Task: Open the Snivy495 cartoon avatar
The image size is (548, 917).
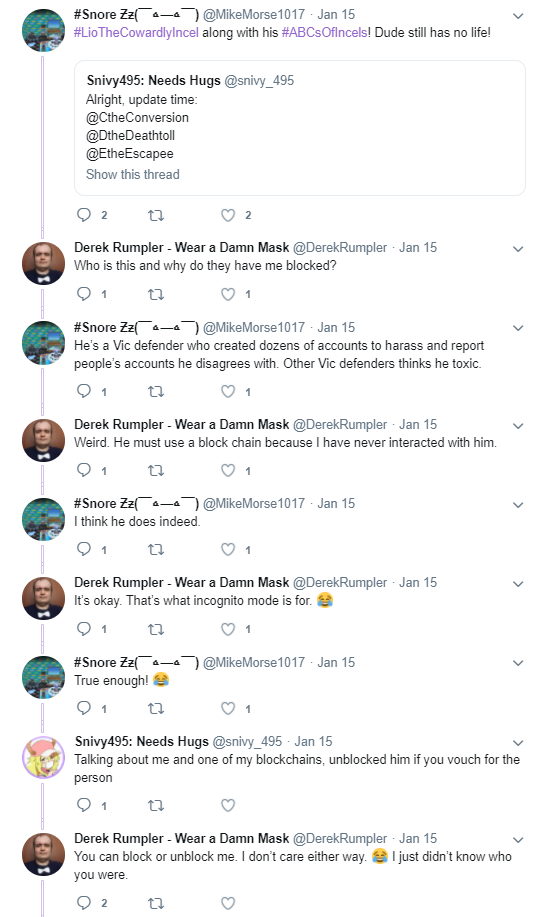Action: pyautogui.click(x=43, y=757)
